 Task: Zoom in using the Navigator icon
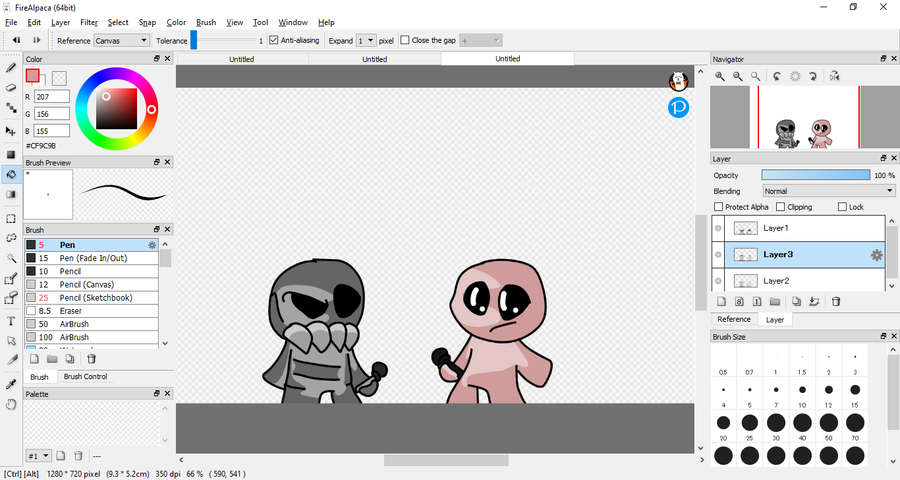[720, 76]
